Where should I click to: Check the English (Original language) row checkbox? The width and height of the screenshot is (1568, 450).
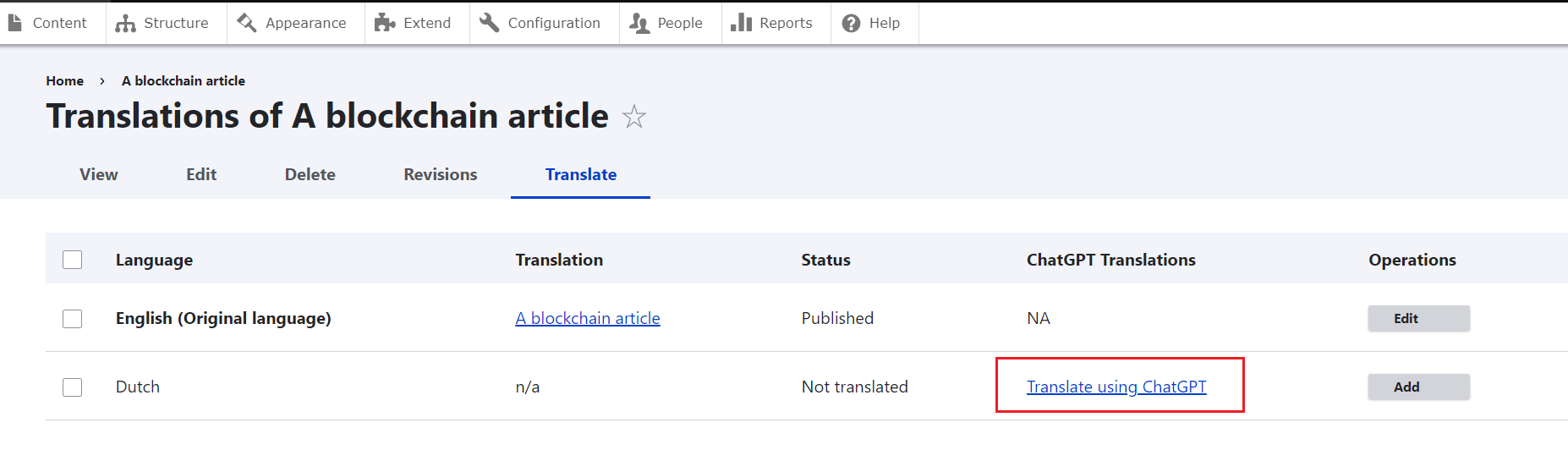pos(73,319)
